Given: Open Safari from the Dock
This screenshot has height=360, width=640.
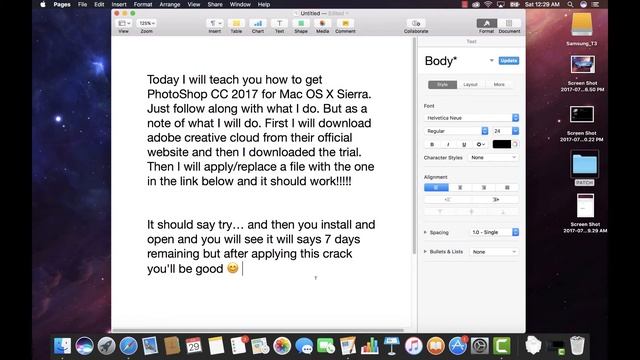Looking at the screenshot, I should coord(128,346).
